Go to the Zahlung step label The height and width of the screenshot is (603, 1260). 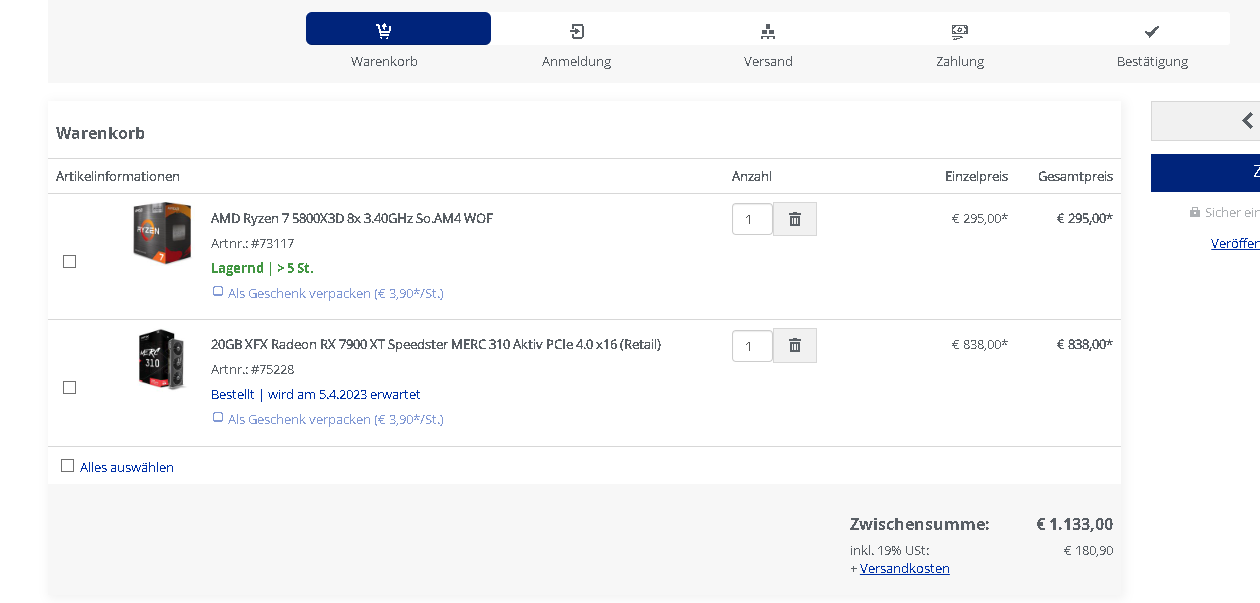960,61
